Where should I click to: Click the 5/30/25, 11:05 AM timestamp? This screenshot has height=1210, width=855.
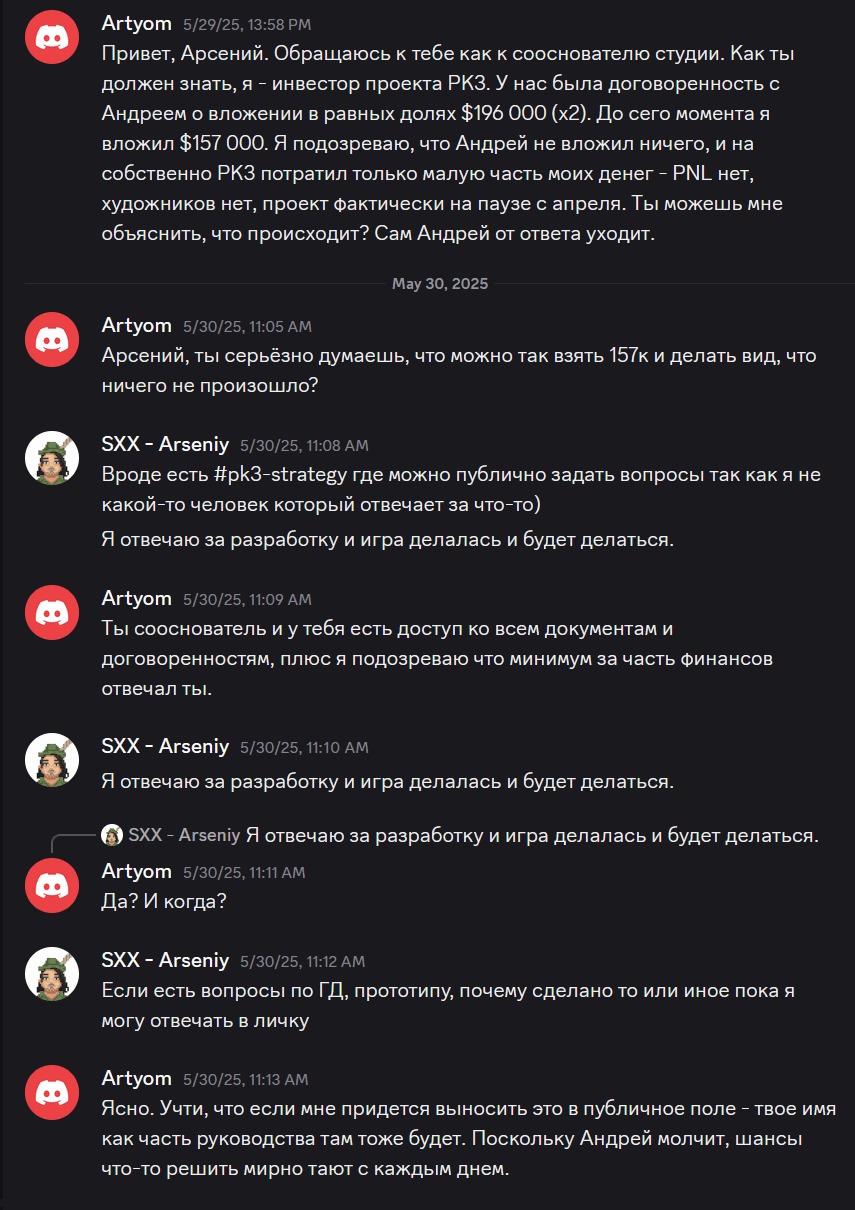(247, 326)
